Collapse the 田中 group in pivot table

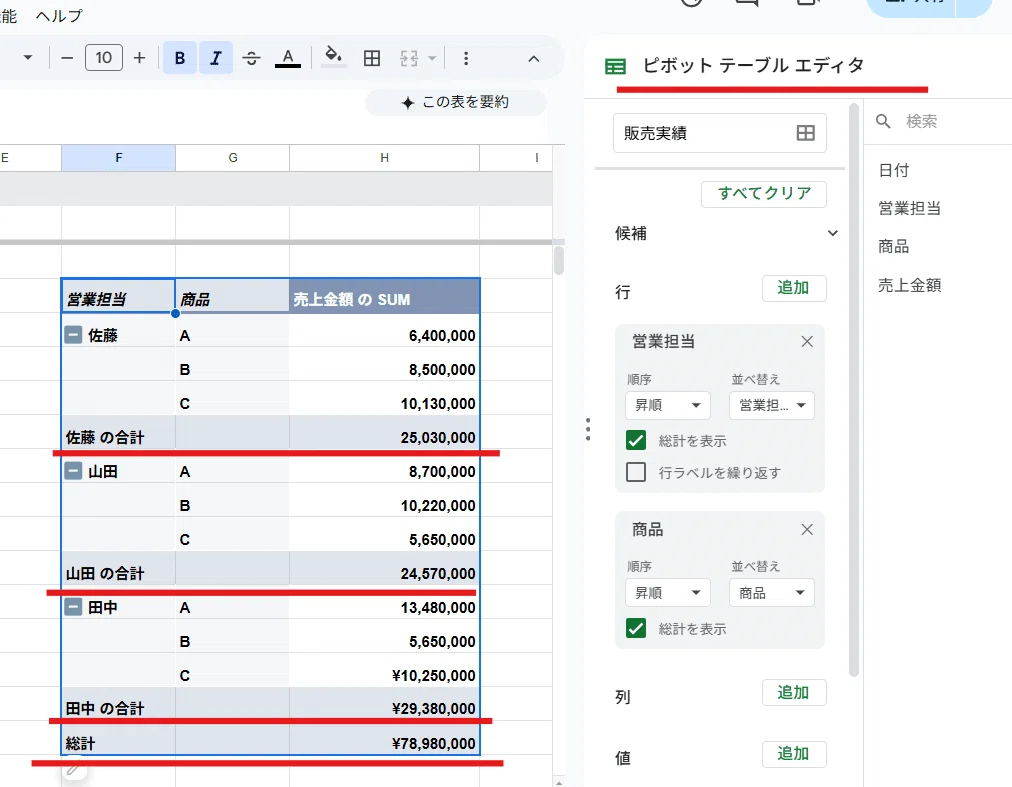click(74, 606)
